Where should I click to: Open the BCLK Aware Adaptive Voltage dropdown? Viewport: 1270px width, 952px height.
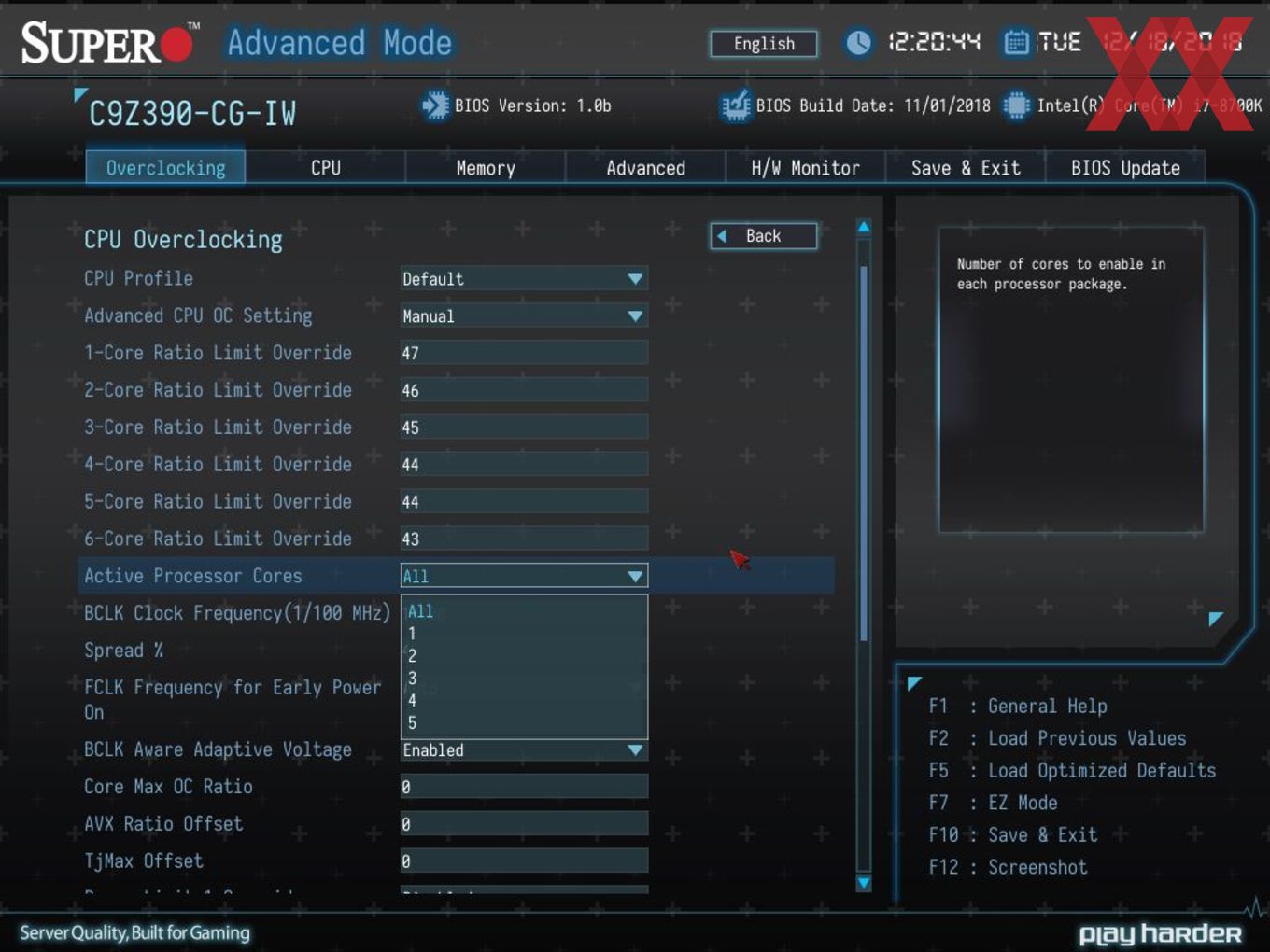(524, 749)
